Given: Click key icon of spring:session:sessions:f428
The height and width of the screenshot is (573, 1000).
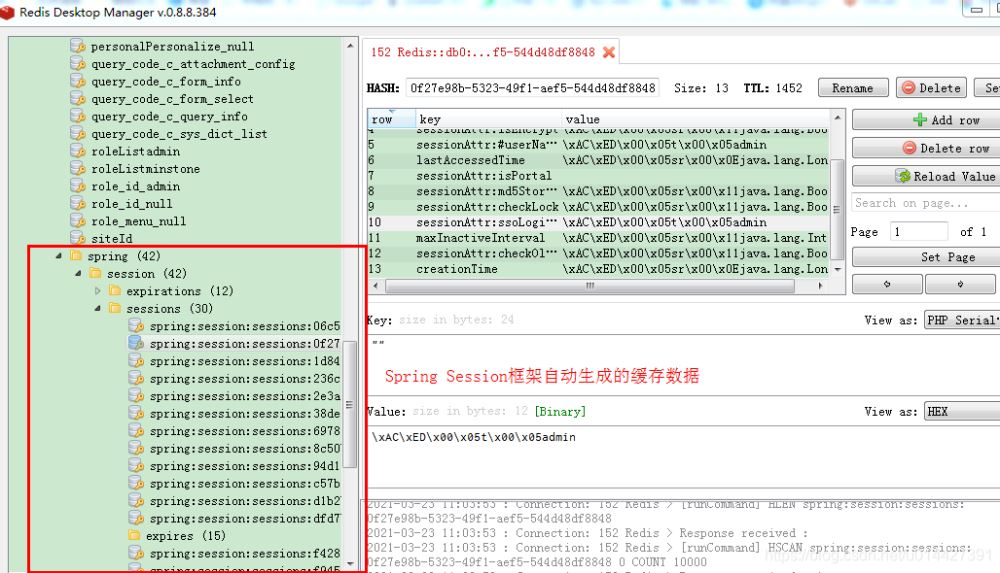Looking at the screenshot, I should coord(136,553).
